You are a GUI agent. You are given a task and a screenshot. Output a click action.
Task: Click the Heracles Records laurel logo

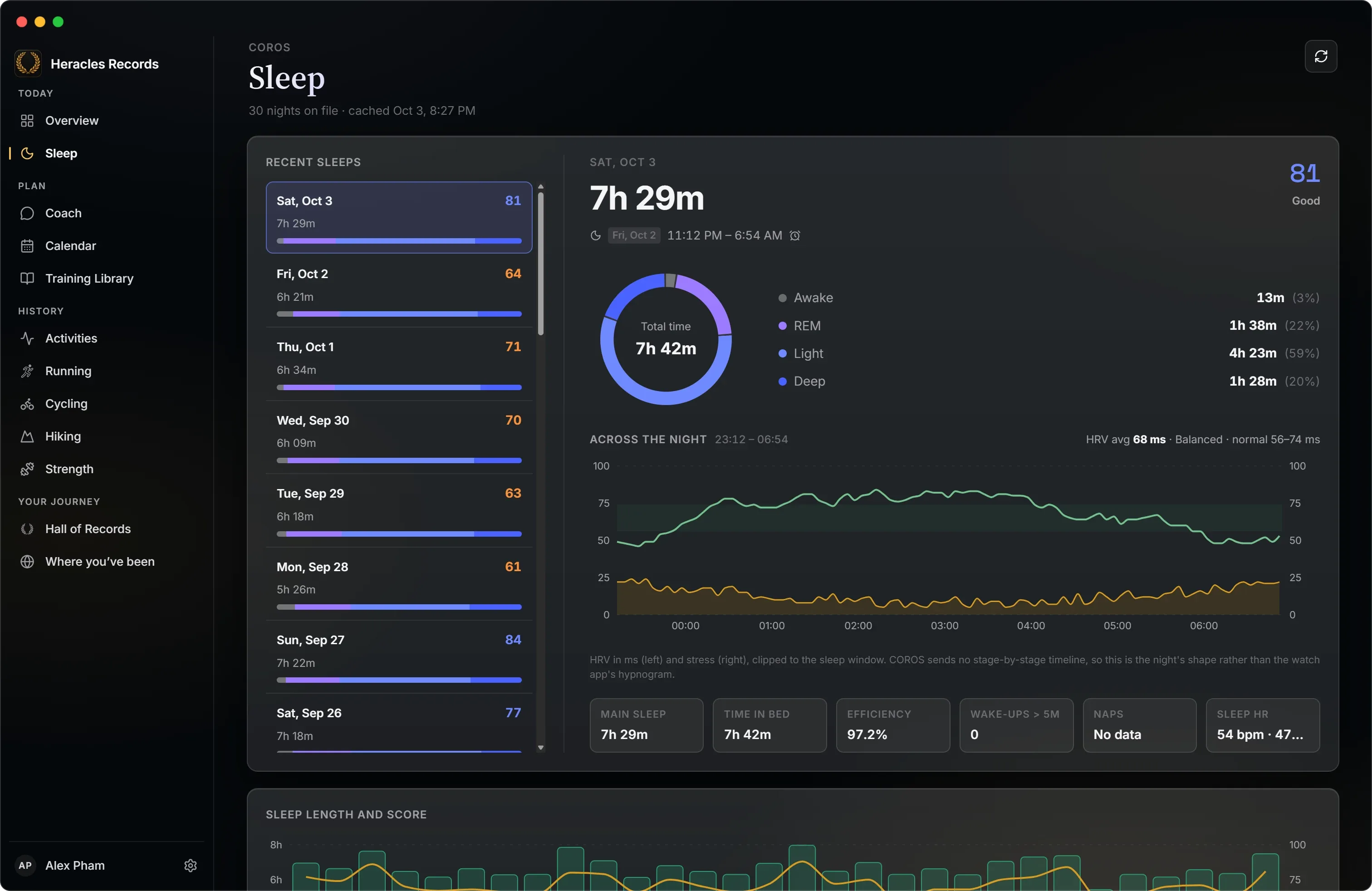pyautogui.click(x=28, y=64)
